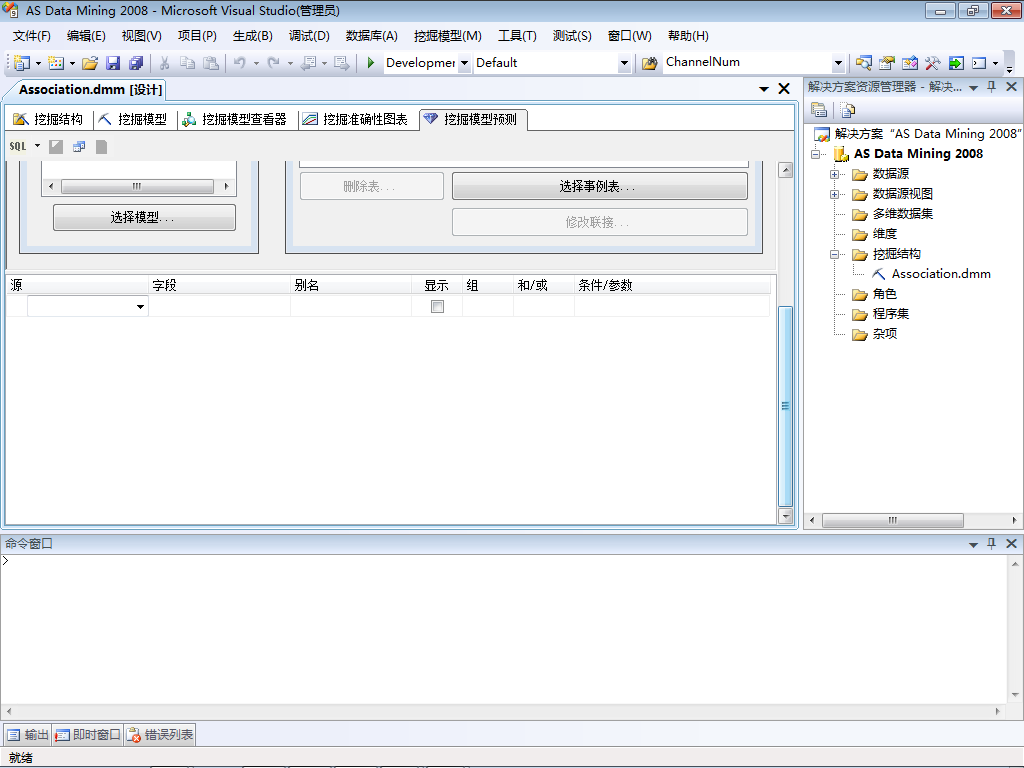Select the 多维数据集 folder in tree
This screenshot has height=768, width=1024.
[902, 214]
